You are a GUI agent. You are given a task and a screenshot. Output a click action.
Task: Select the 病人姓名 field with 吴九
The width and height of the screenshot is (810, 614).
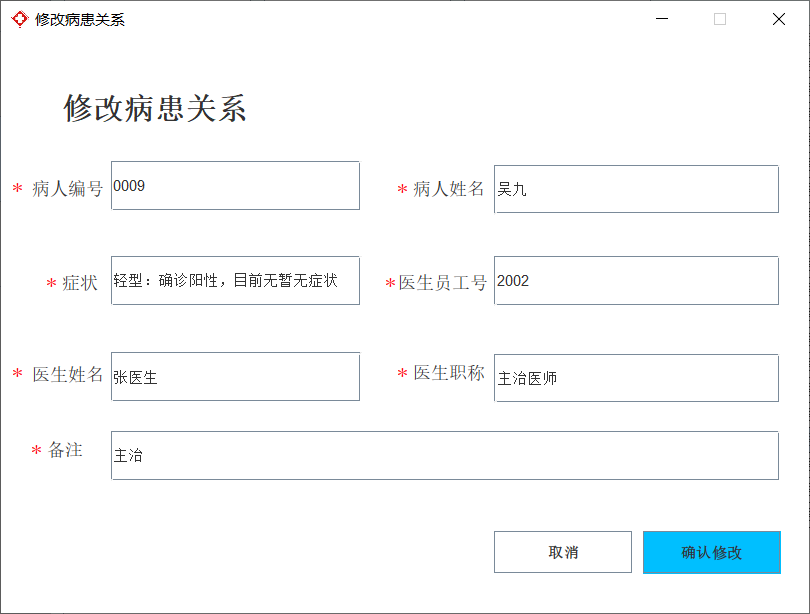click(x=636, y=189)
